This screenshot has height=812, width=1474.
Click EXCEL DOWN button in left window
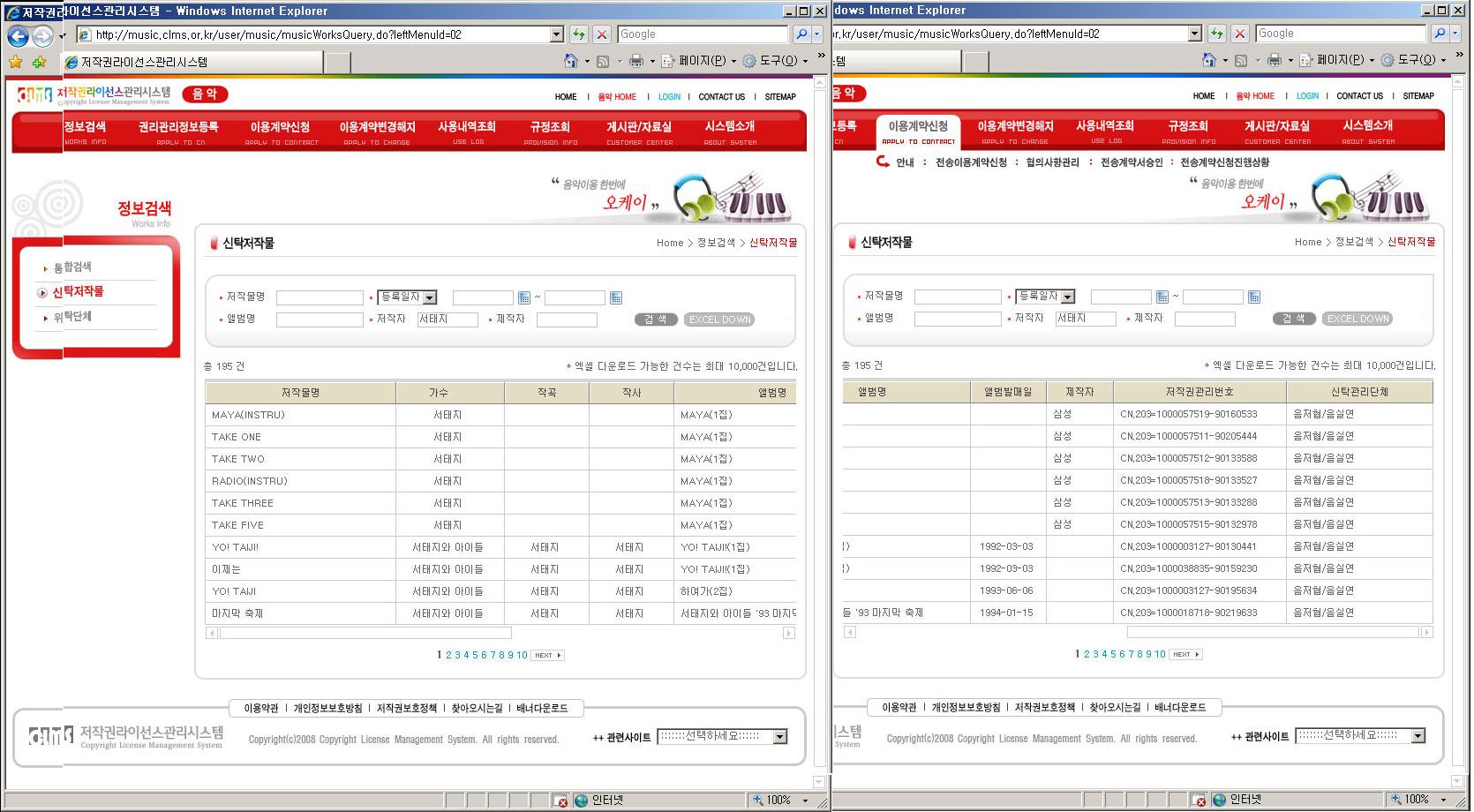pos(720,320)
